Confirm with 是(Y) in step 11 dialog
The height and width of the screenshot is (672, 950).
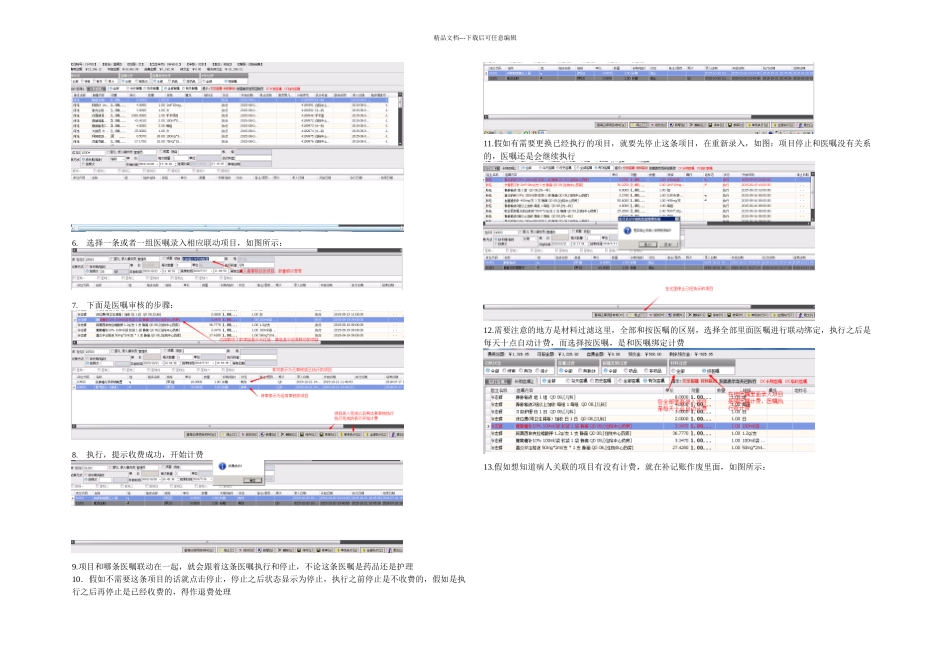point(648,244)
